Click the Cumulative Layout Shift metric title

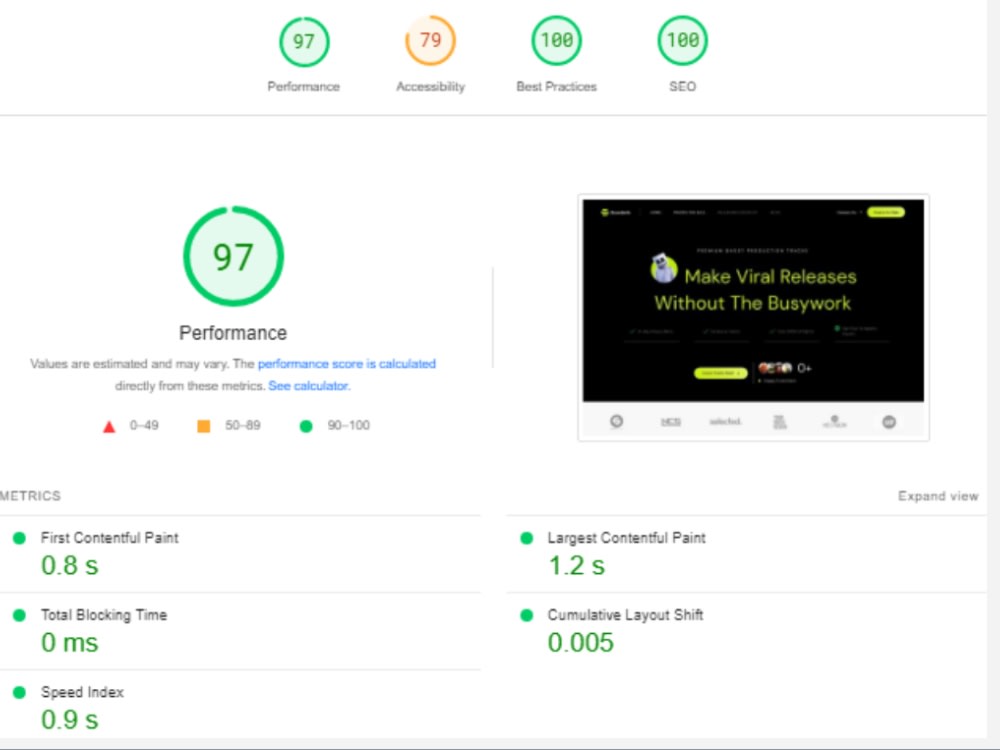coord(625,615)
